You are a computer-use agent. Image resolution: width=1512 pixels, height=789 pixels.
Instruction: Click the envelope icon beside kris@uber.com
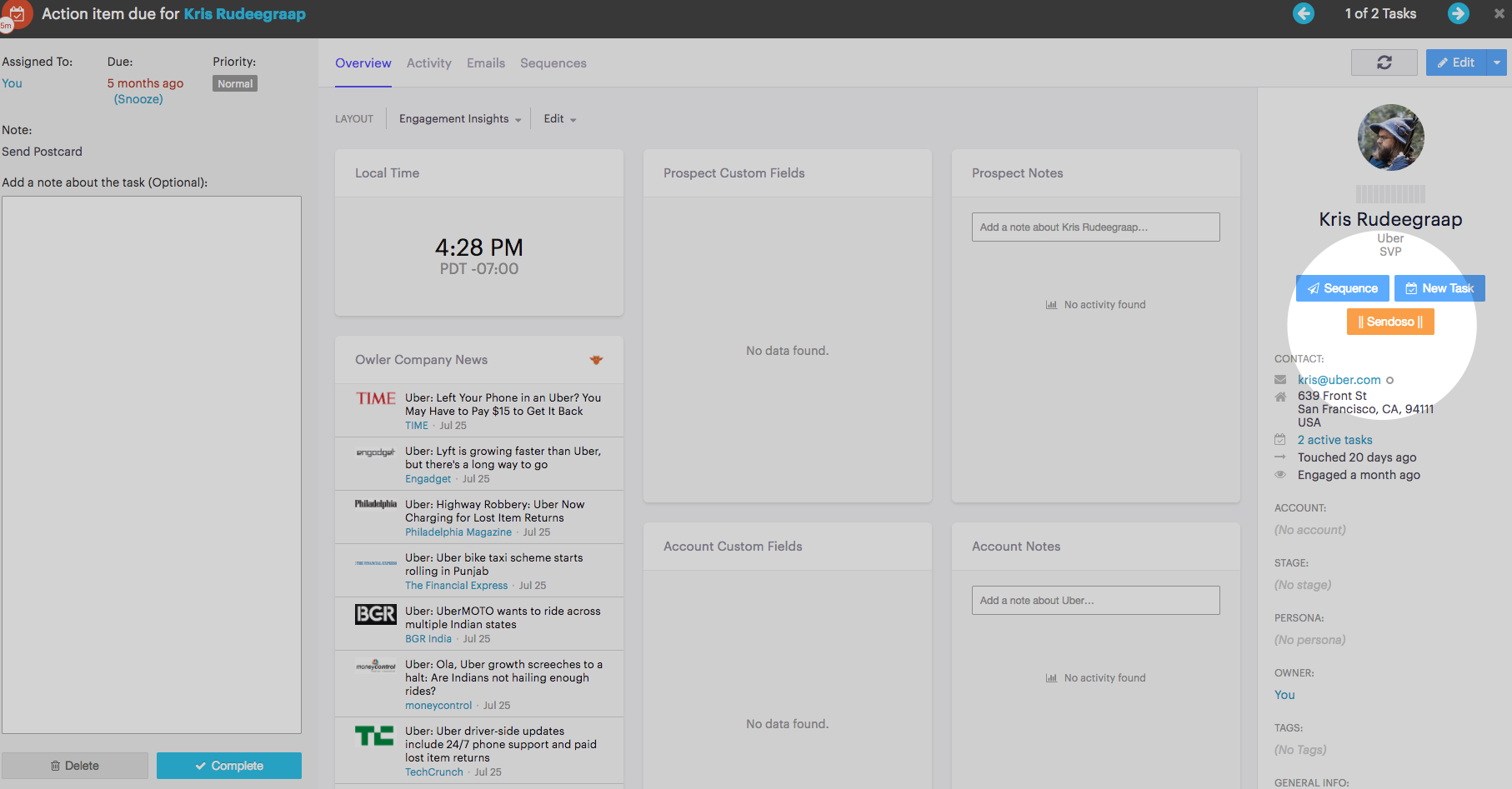click(1281, 379)
